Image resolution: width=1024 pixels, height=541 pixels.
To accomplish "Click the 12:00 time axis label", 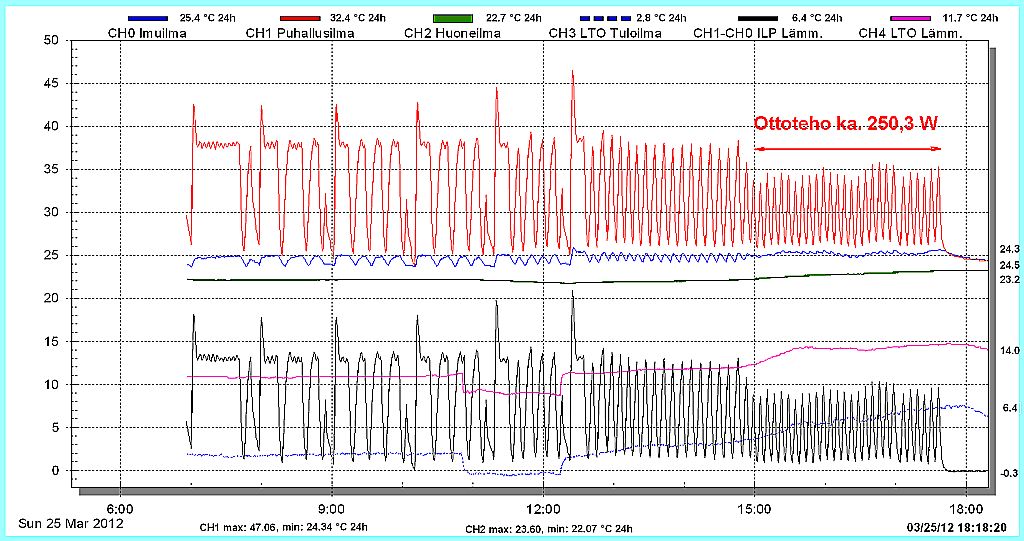I will (x=542, y=508).
